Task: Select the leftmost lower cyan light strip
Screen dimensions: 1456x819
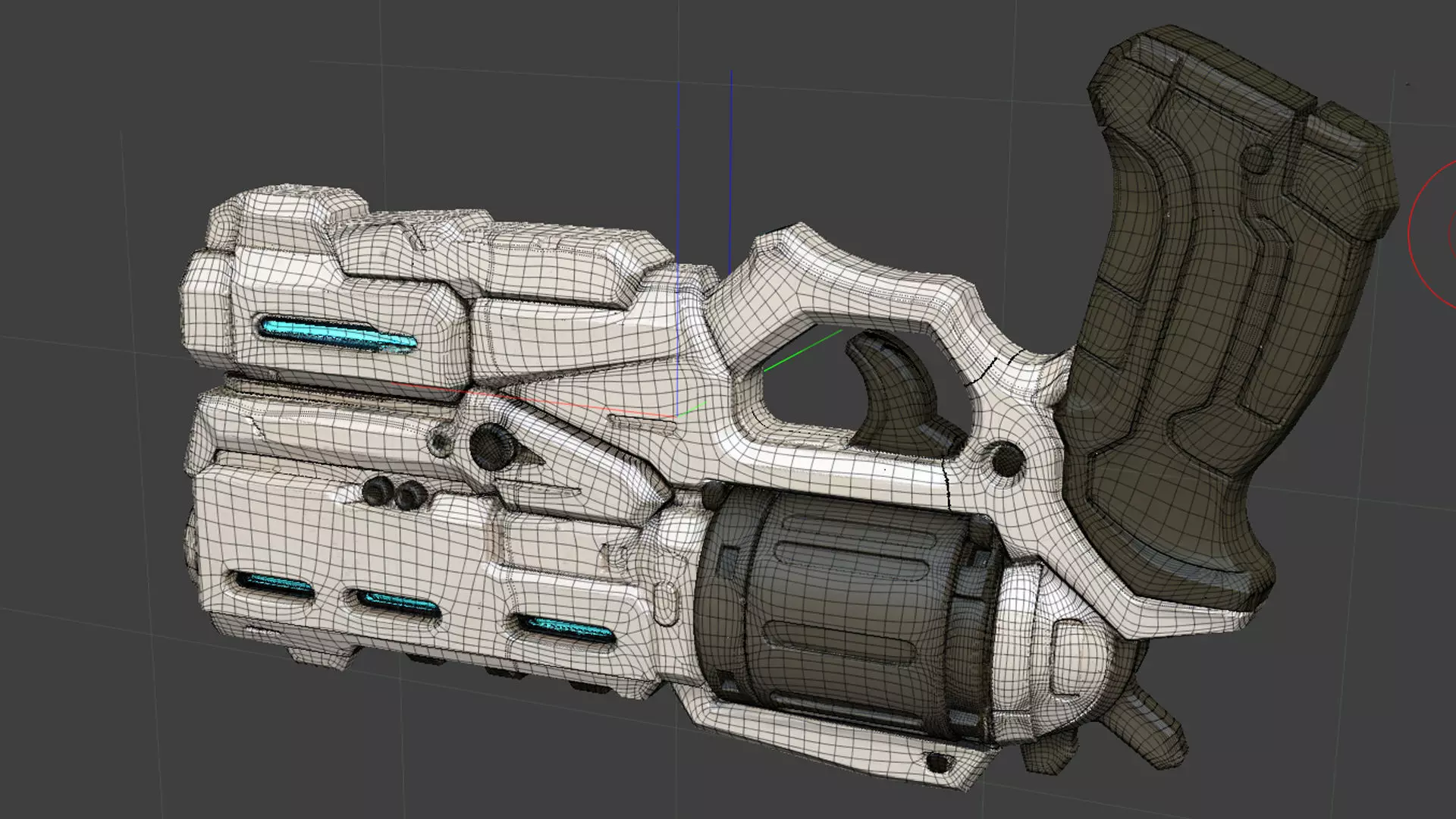Action: [273, 584]
